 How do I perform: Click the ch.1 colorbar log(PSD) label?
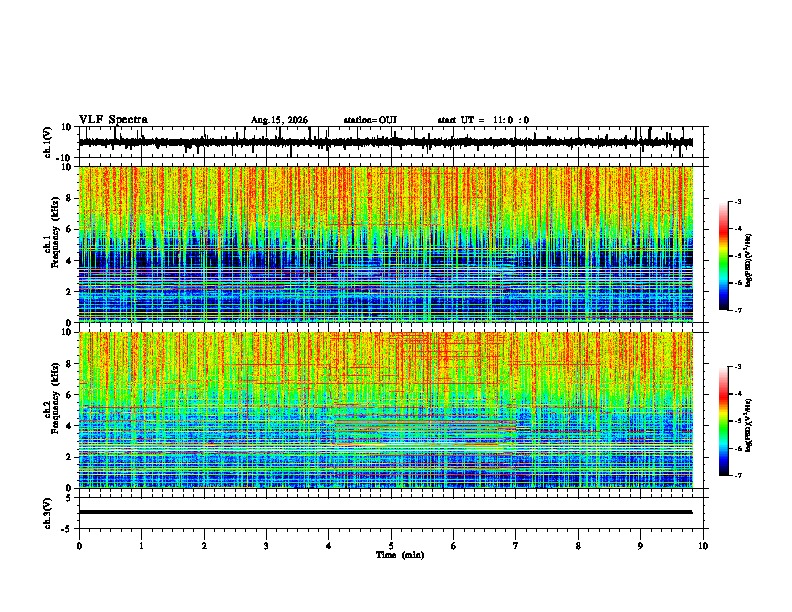[748, 260]
